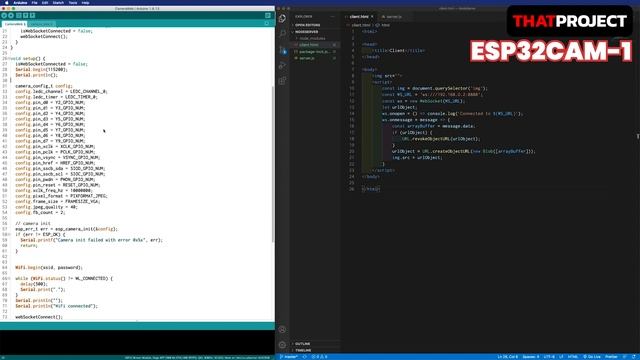Click the Arduino New sketch icon
The image size is (640, 360).
click(x=19, y=16)
